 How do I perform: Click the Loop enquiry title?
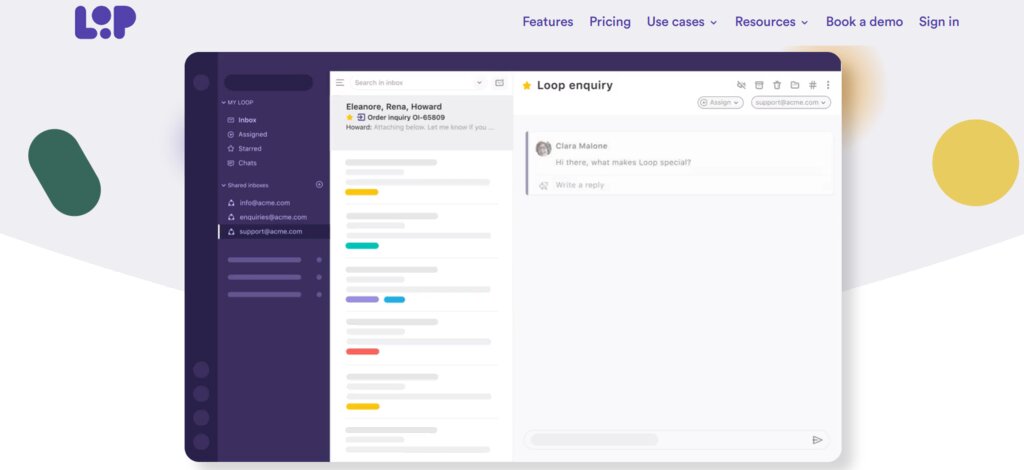point(575,86)
